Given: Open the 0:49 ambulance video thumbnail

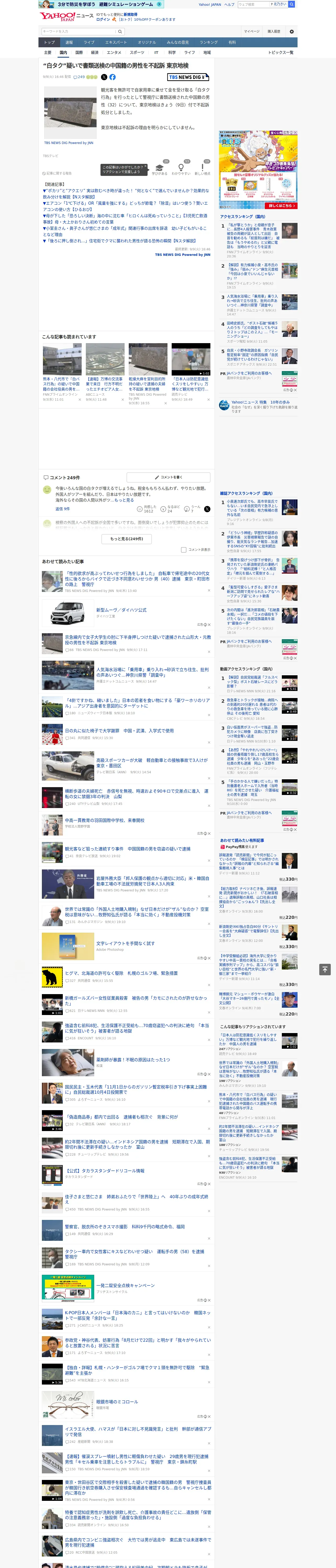Looking at the screenshot, I should click(290, 706).
